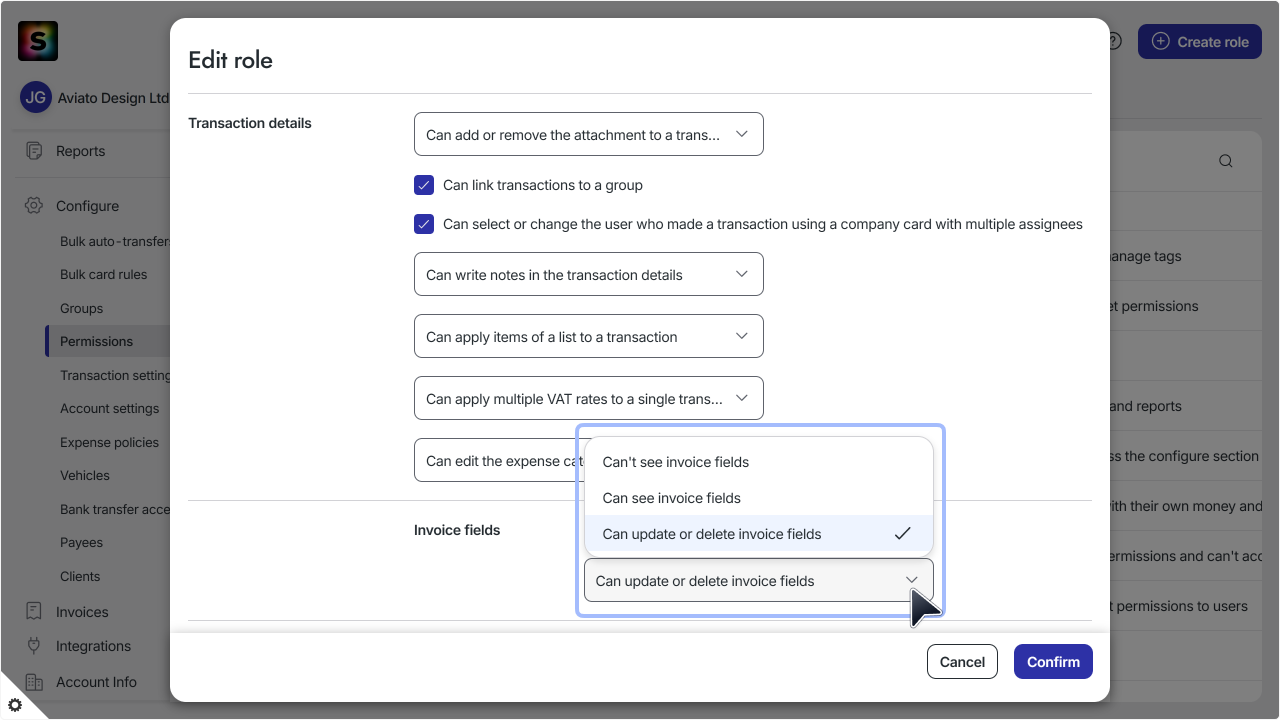Viewport: 1280px width, 720px height.
Task: Open Permissions sidebar item
Action: [96, 341]
